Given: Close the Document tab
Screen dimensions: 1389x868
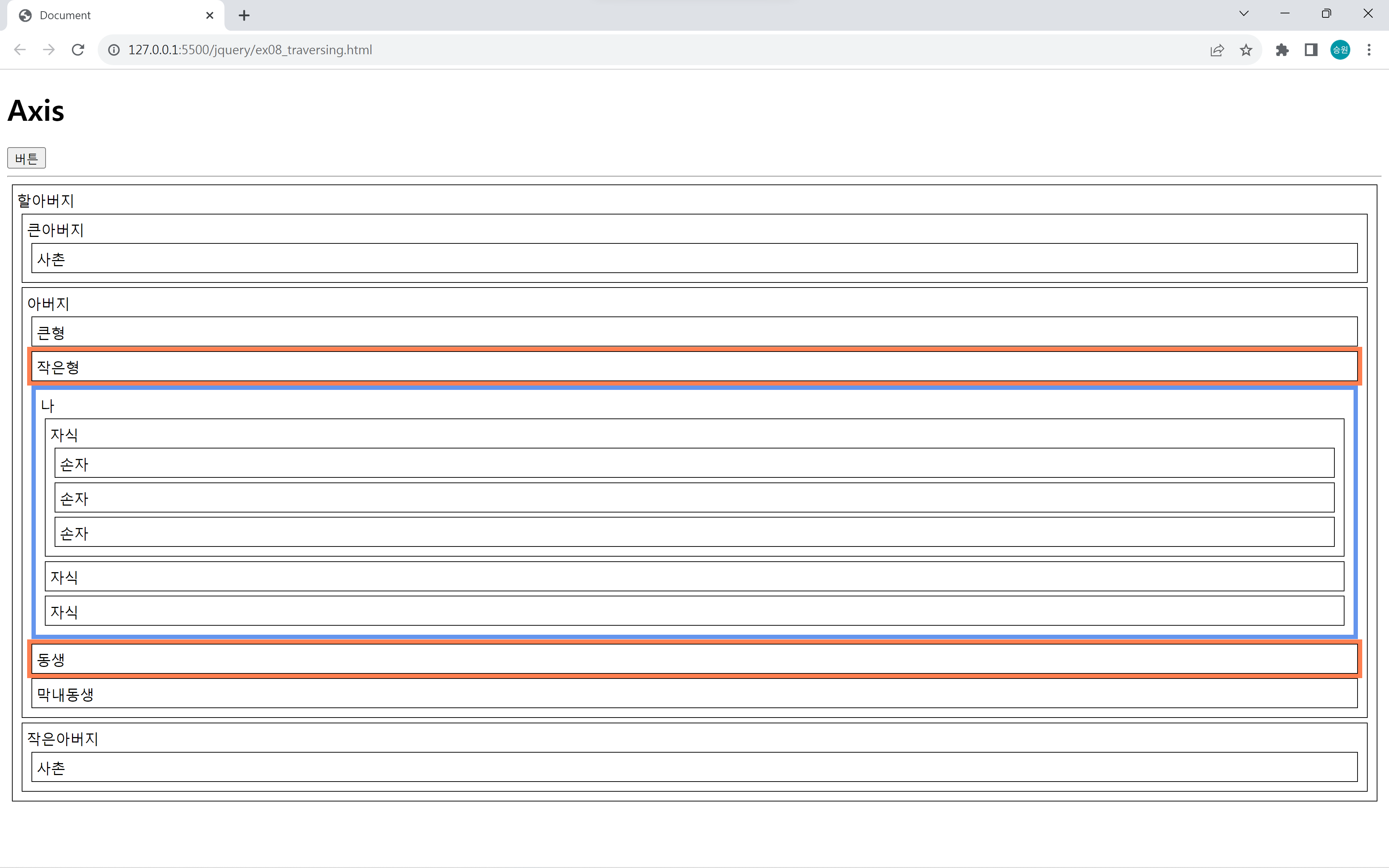Looking at the screenshot, I should point(209,16).
